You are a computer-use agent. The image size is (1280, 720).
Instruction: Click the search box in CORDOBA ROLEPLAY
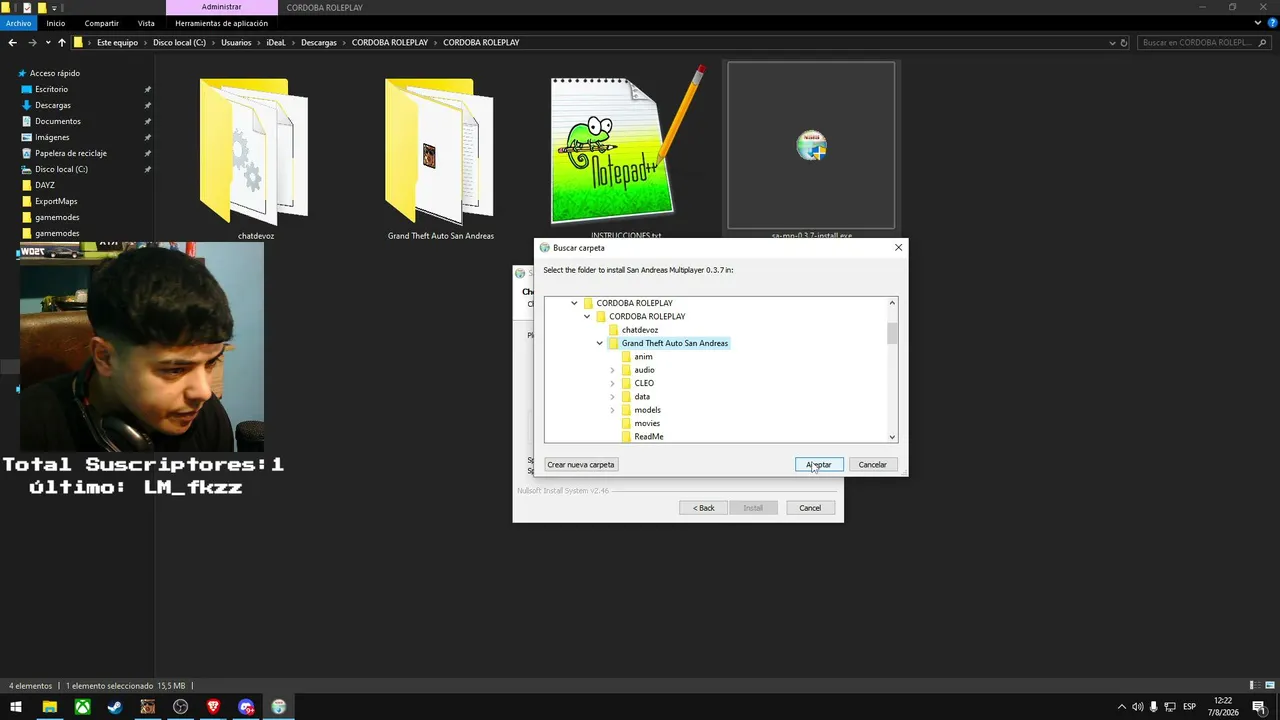(1202, 43)
